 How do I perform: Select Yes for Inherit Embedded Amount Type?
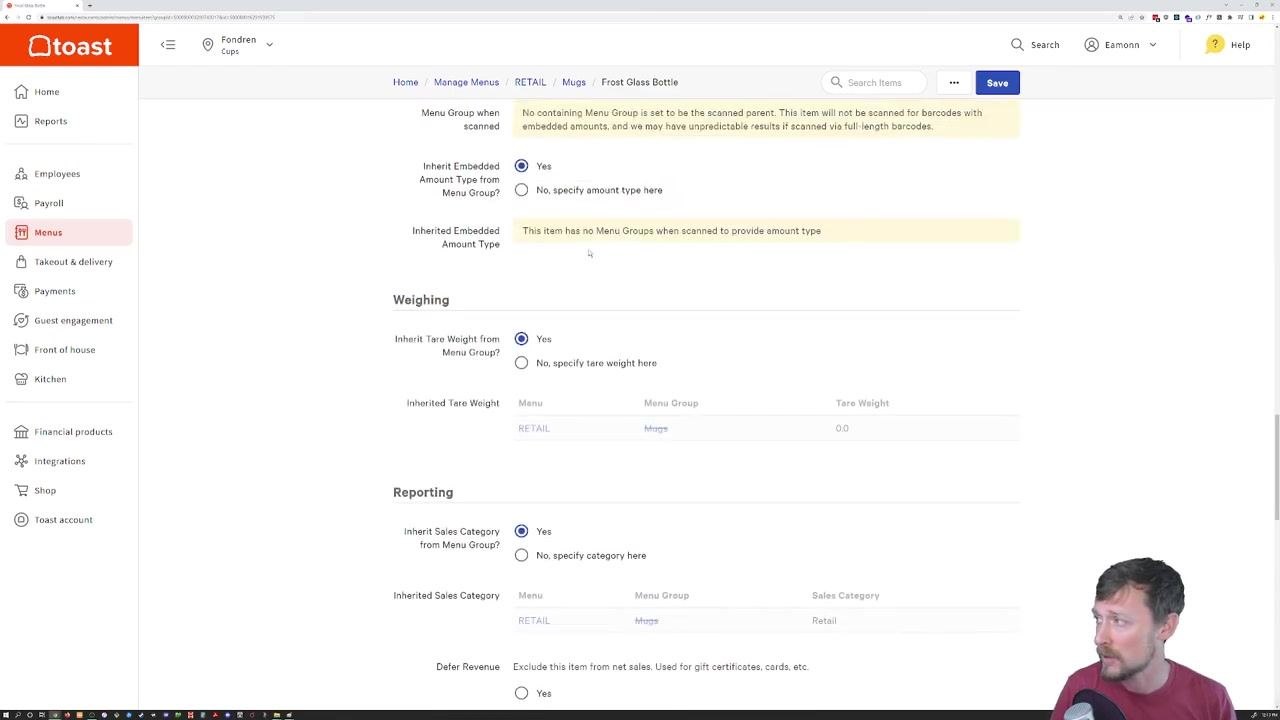521,166
